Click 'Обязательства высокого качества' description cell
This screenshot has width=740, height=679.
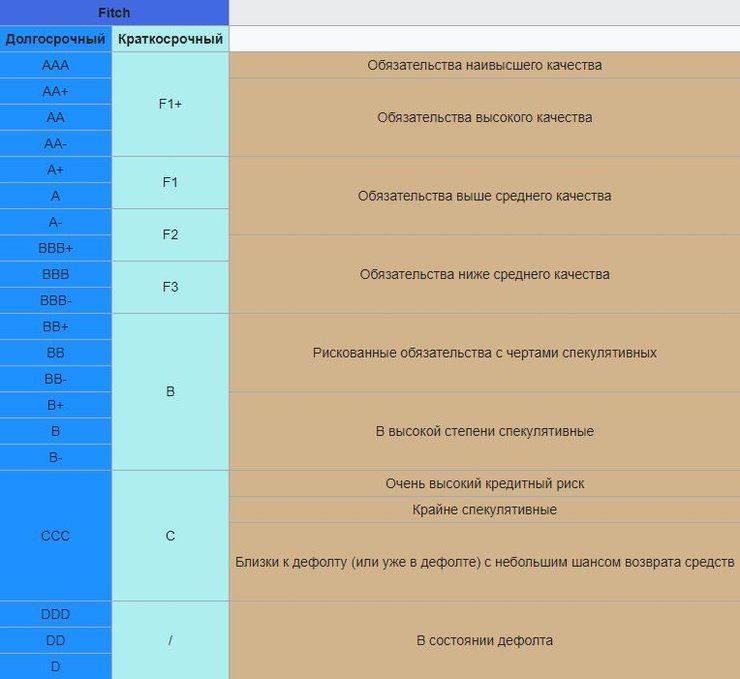pyautogui.click(x=484, y=117)
